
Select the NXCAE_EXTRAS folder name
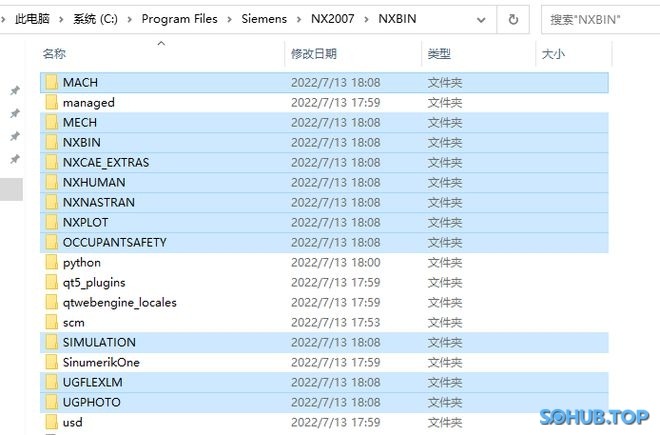[x=106, y=163]
